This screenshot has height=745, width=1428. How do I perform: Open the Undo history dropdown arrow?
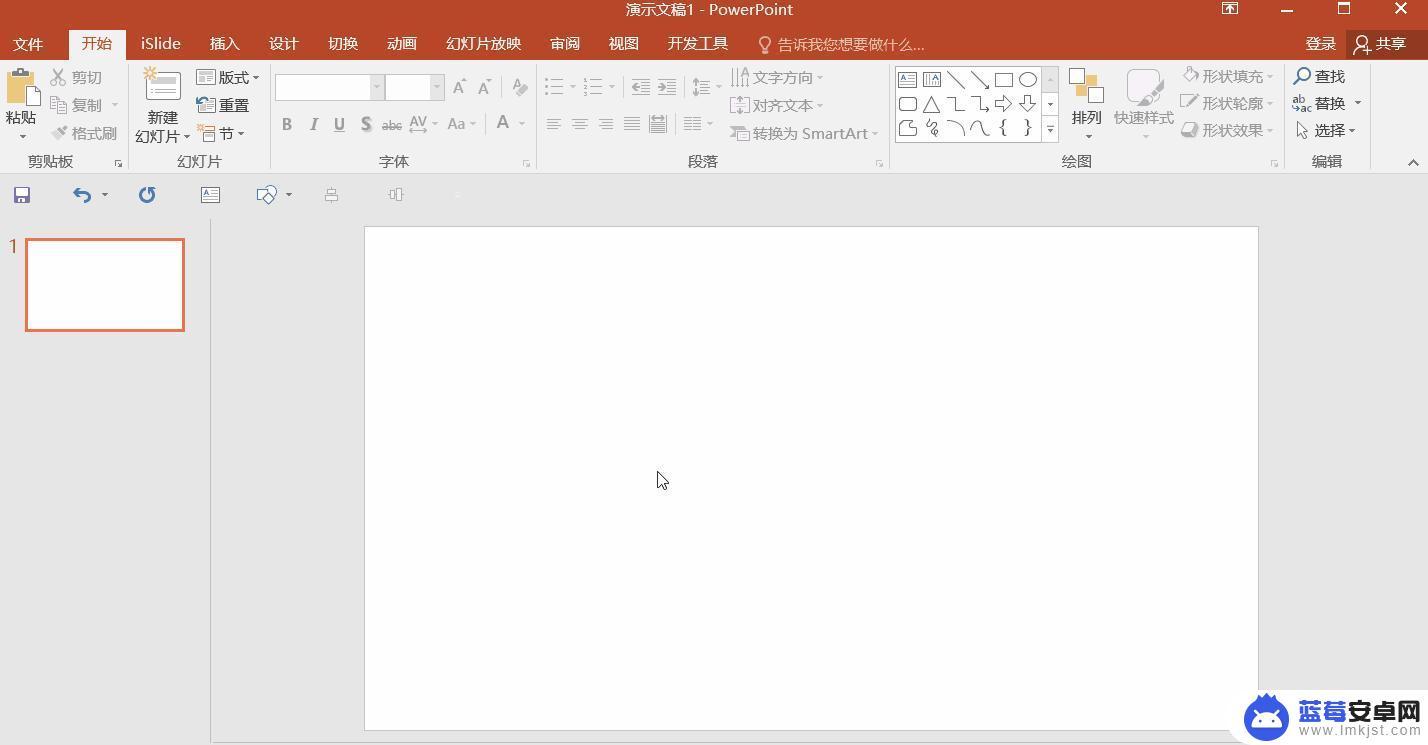point(104,195)
